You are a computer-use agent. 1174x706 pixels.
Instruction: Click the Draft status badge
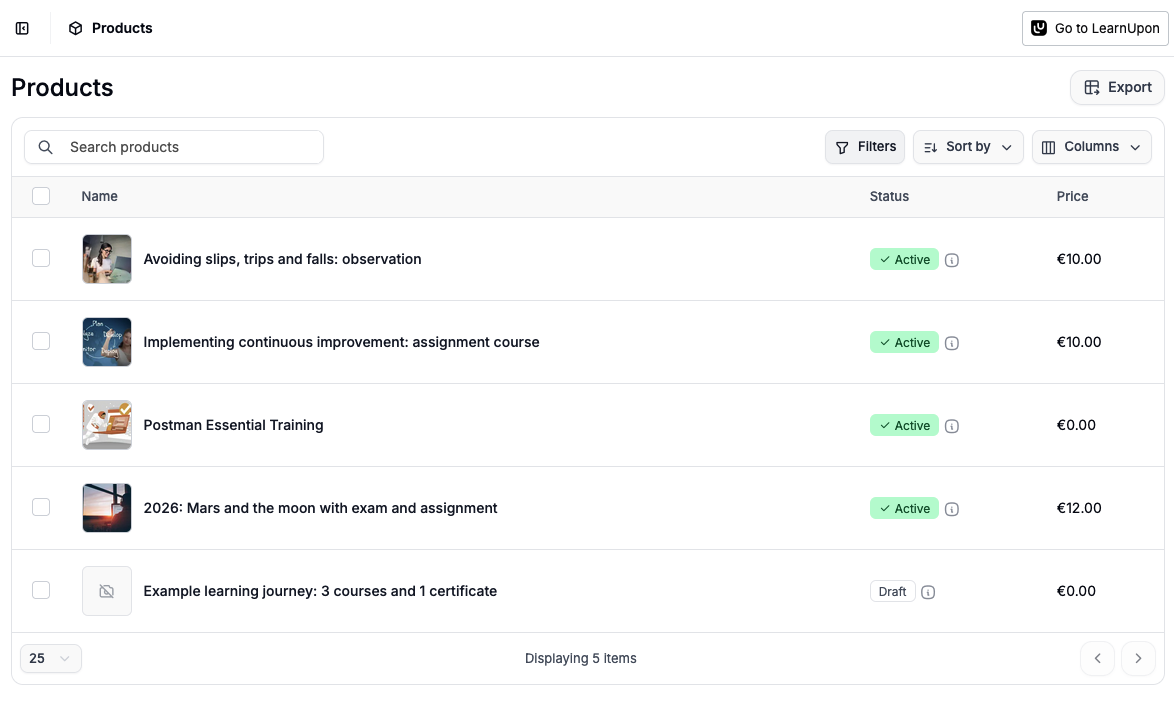click(x=892, y=592)
